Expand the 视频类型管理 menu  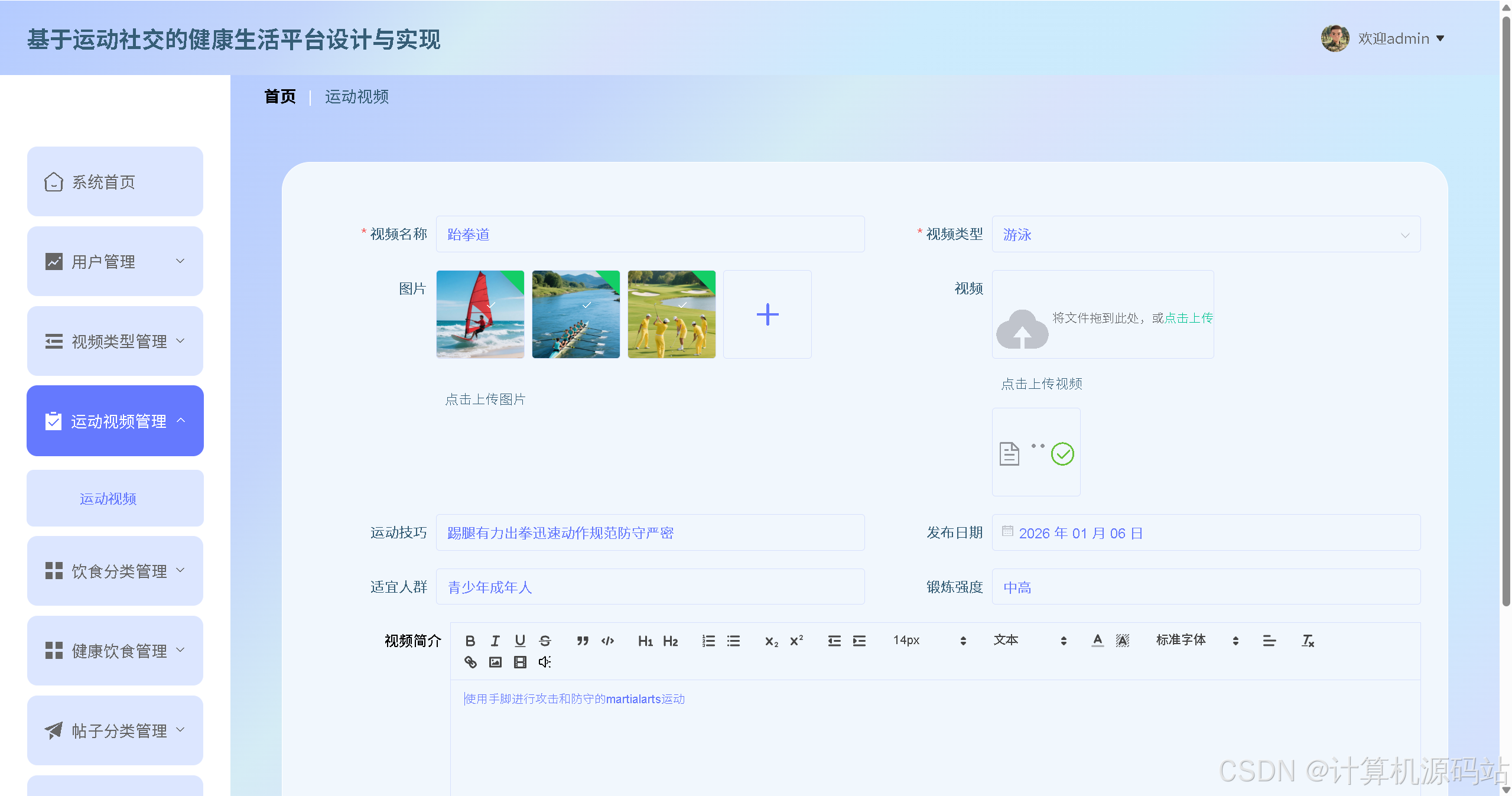point(115,341)
